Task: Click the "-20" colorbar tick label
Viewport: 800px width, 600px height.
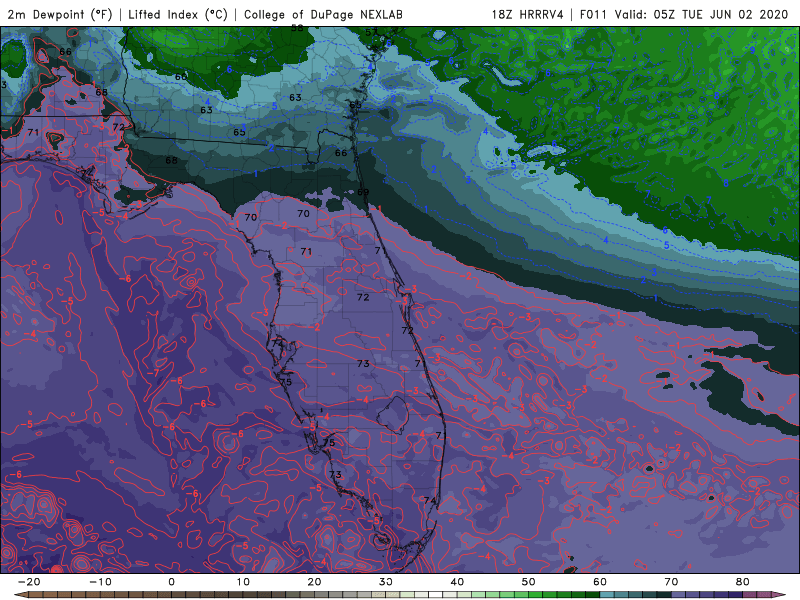Action: [x=29, y=582]
